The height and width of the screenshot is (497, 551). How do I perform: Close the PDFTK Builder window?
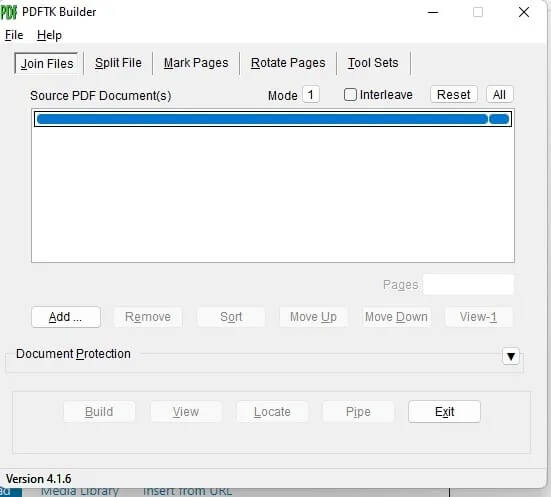coord(524,12)
